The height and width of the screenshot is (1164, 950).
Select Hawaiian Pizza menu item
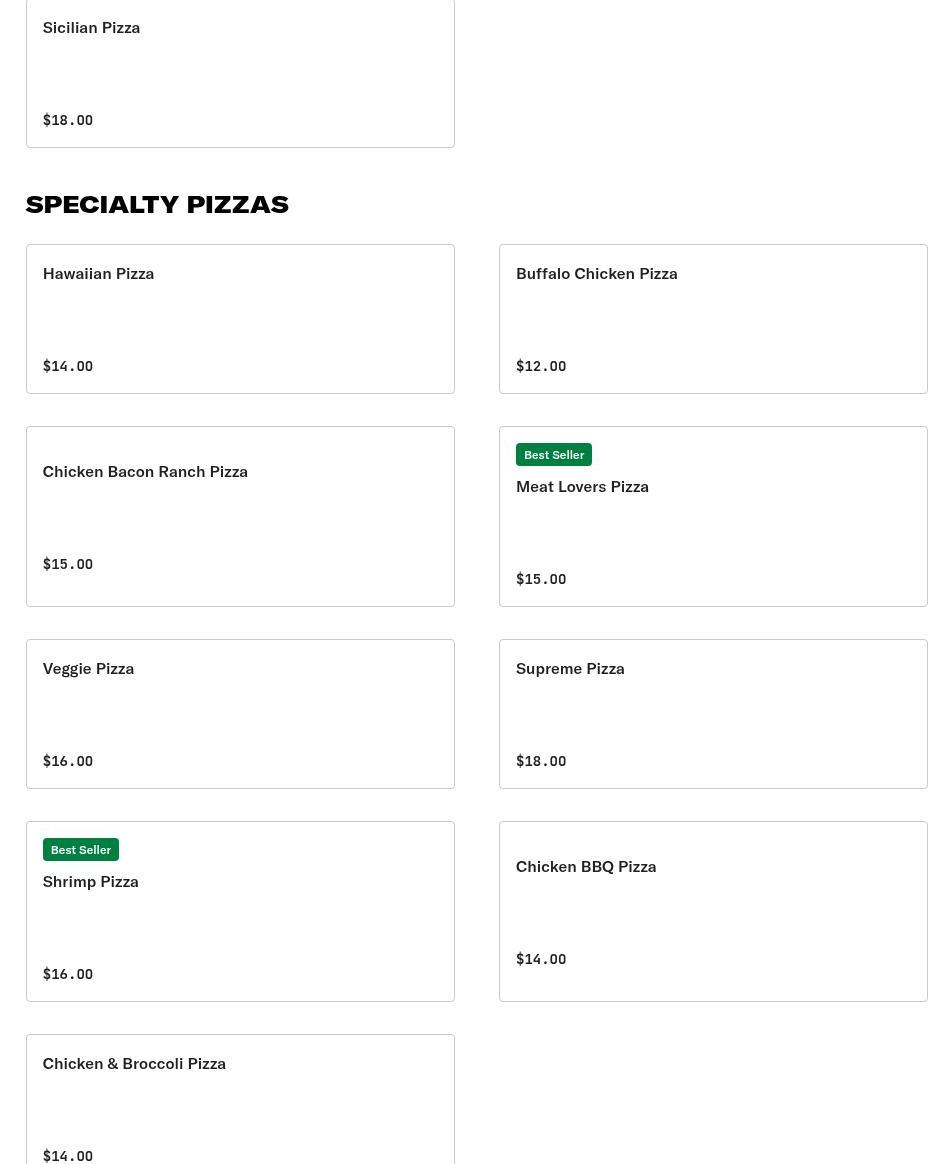(x=240, y=318)
